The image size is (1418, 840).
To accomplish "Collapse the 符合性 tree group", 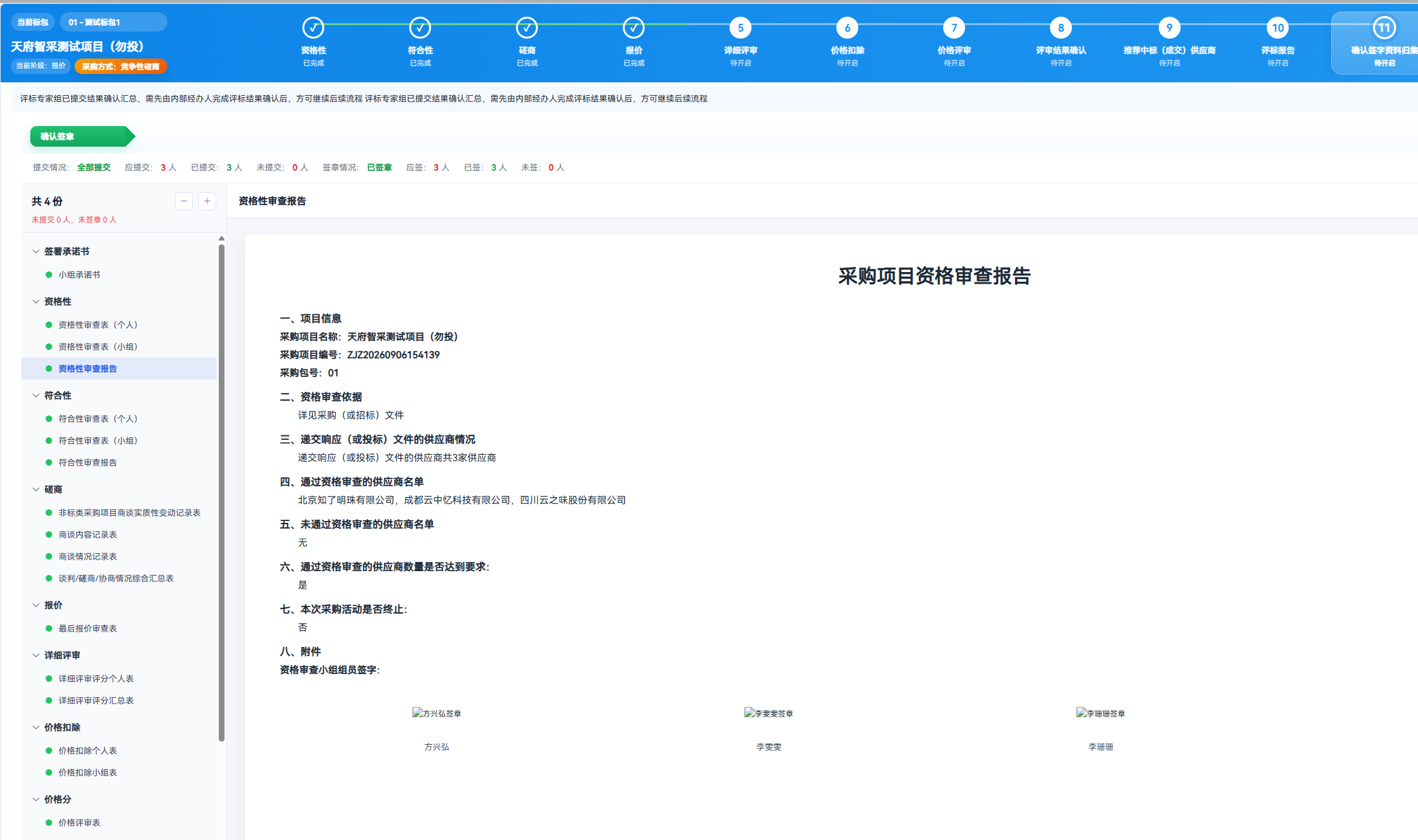I will (36, 396).
